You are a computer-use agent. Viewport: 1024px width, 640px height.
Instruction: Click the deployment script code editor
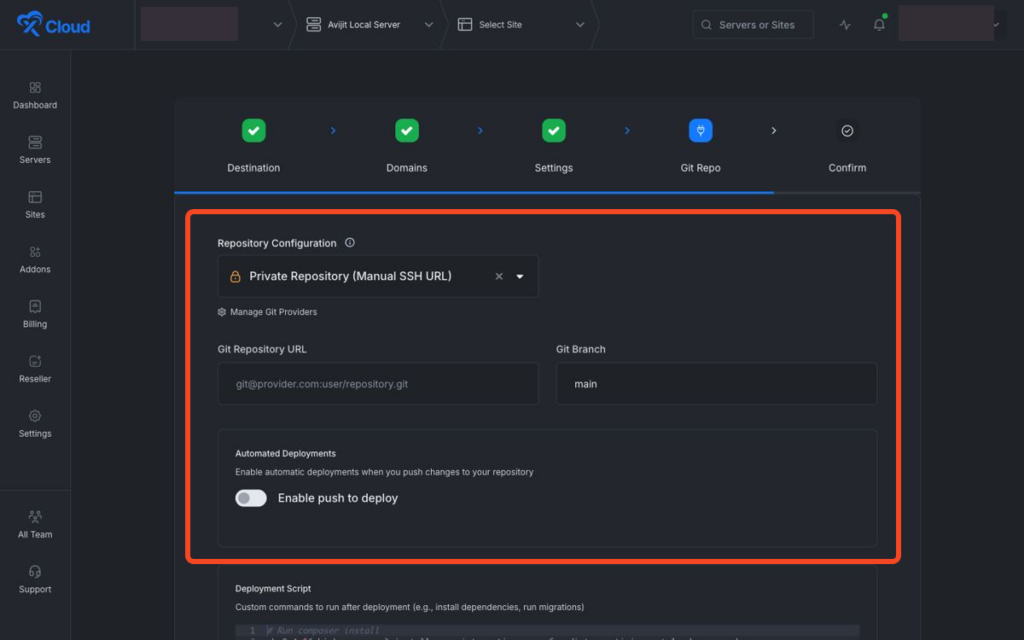click(547, 632)
